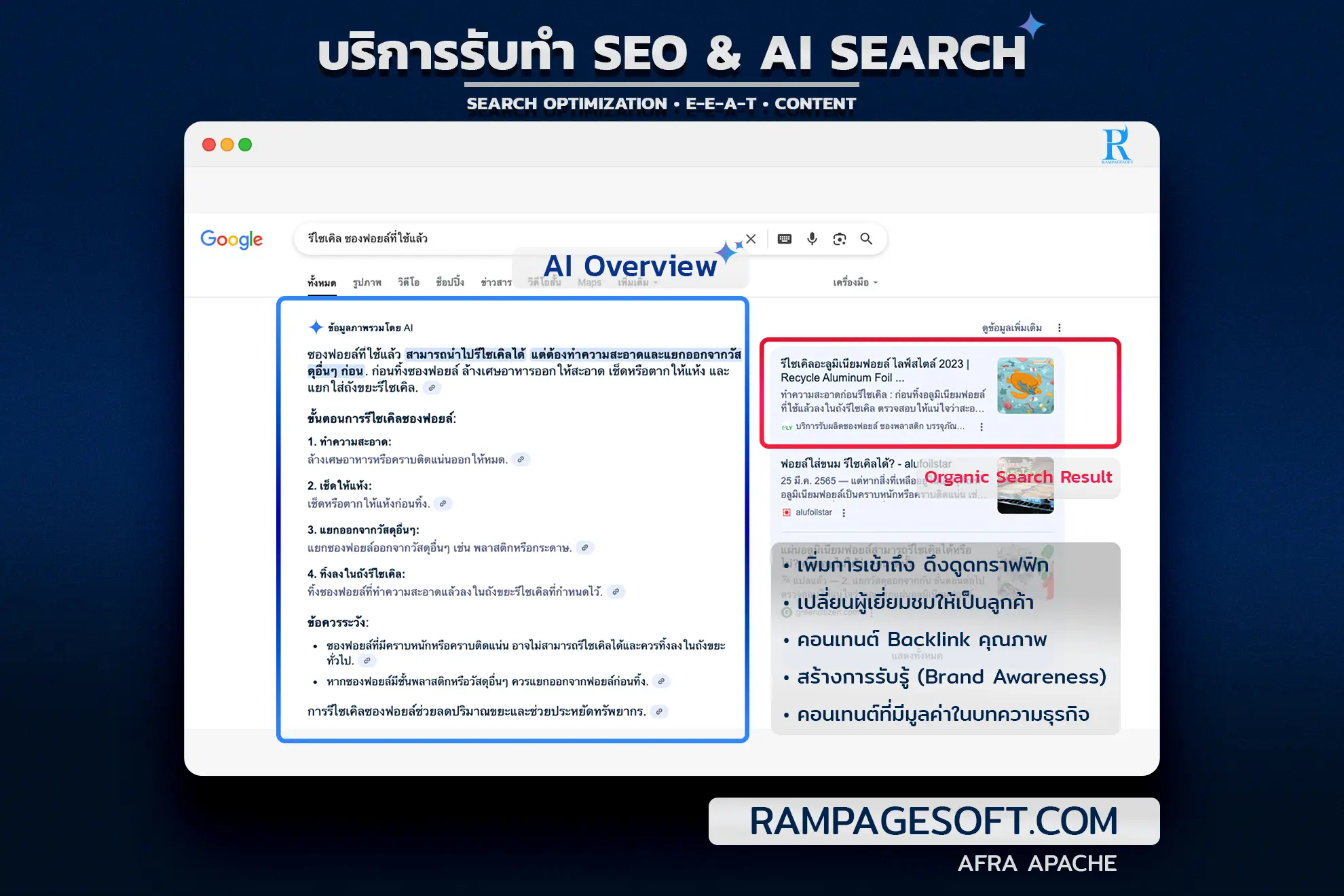Click the alufoilstar source name
The image size is (1344, 896).
pos(814,512)
